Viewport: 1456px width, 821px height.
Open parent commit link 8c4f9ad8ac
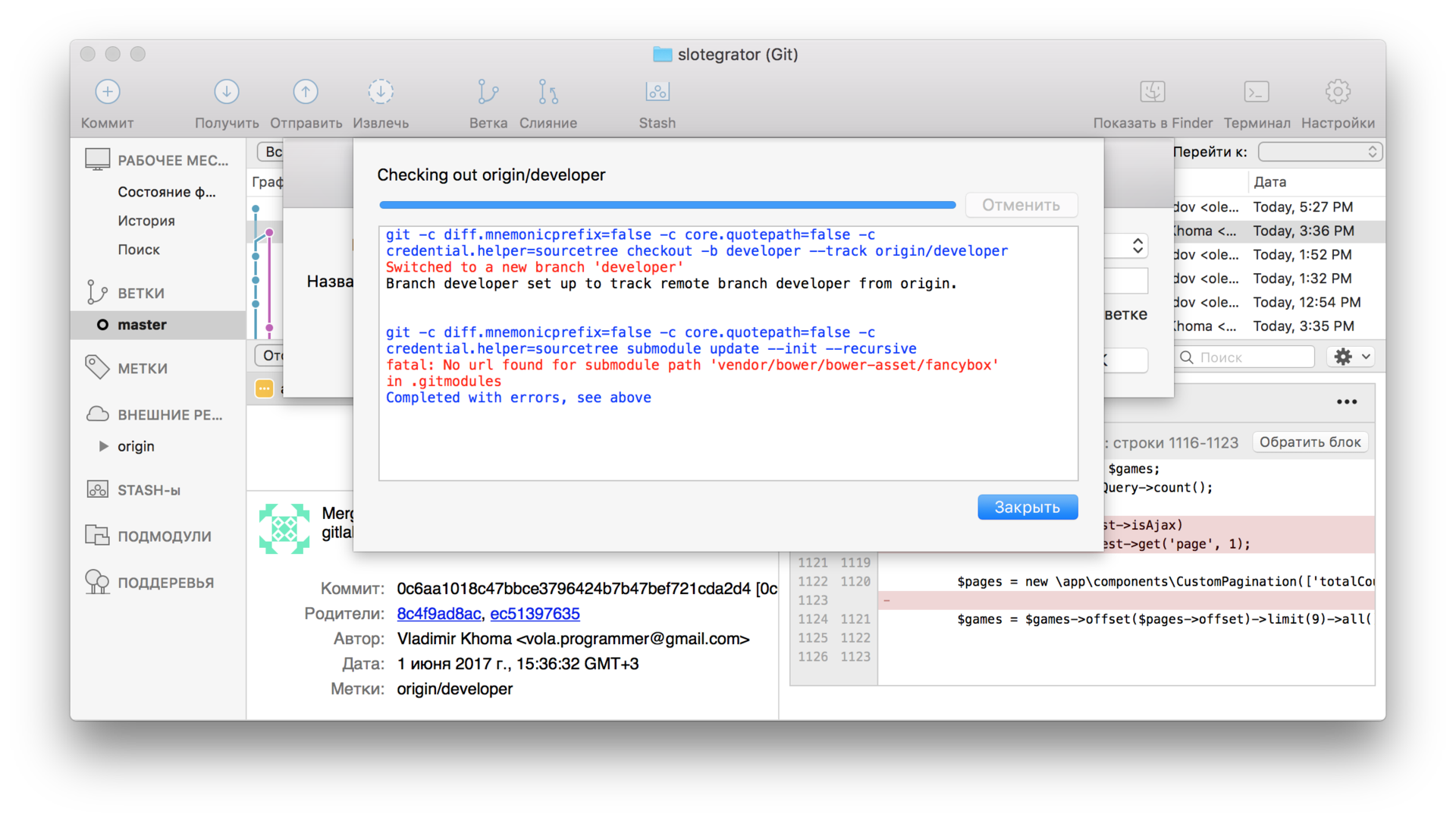[438, 614]
